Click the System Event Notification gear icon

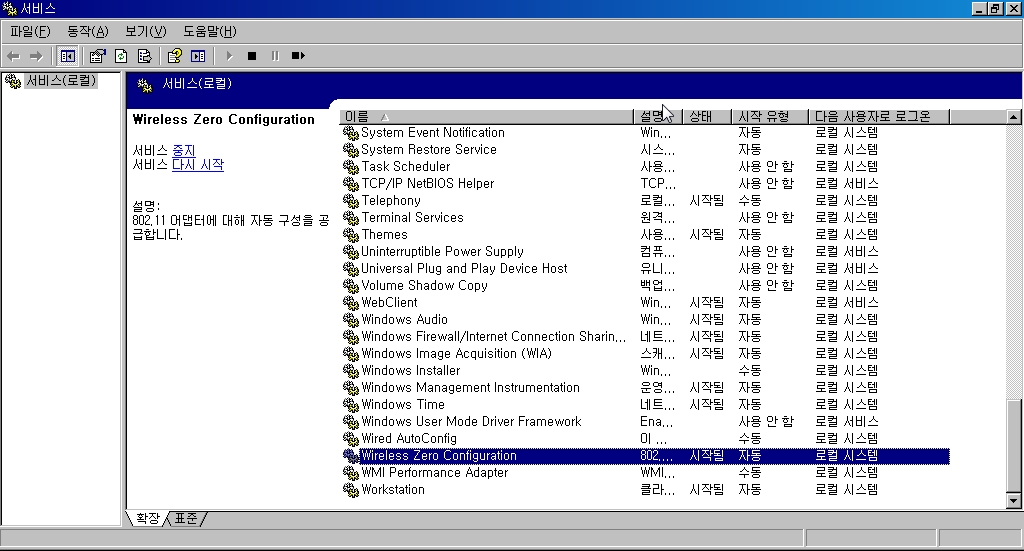click(x=351, y=133)
